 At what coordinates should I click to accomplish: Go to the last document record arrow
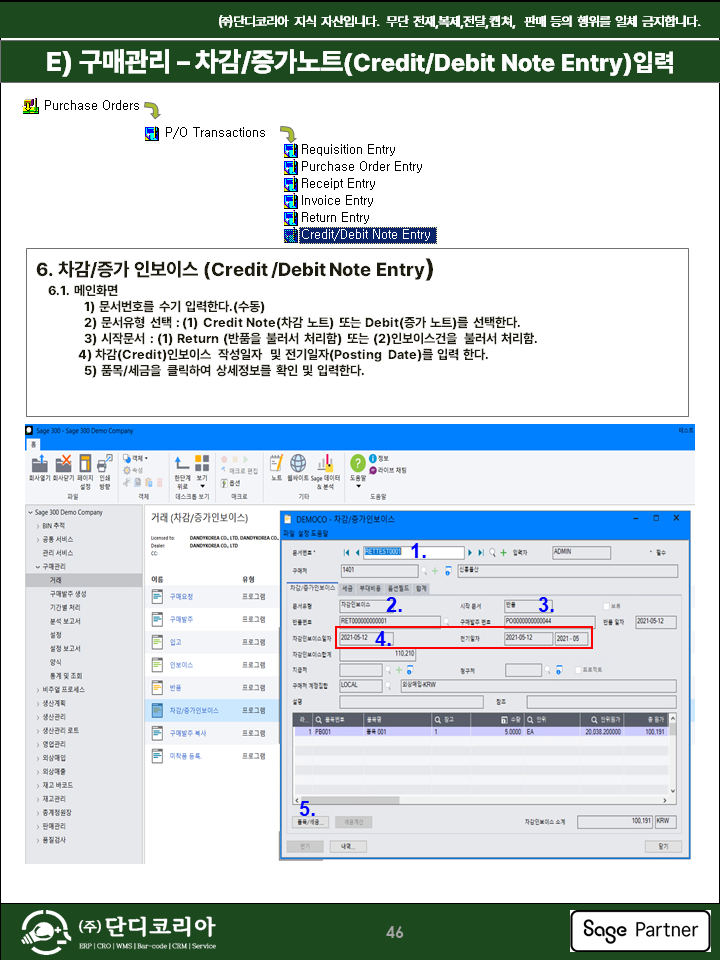(x=481, y=552)
